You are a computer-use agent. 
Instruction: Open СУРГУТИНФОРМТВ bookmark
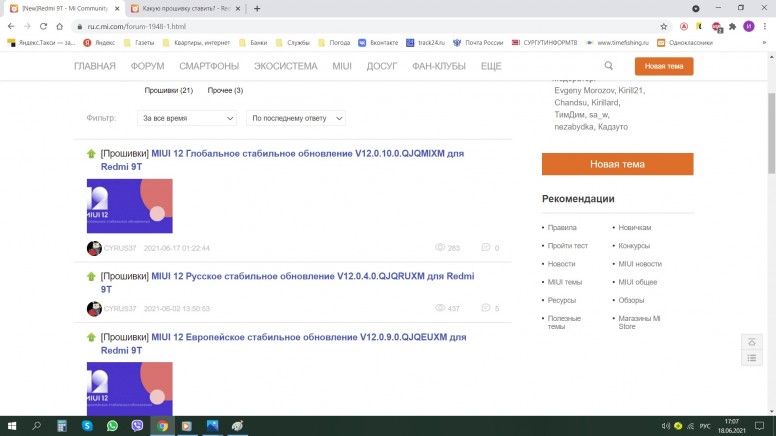pos(544,43)
